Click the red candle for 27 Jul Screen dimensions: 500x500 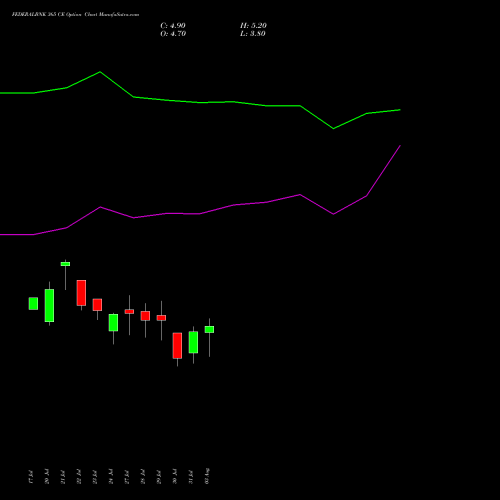[129, 311]
